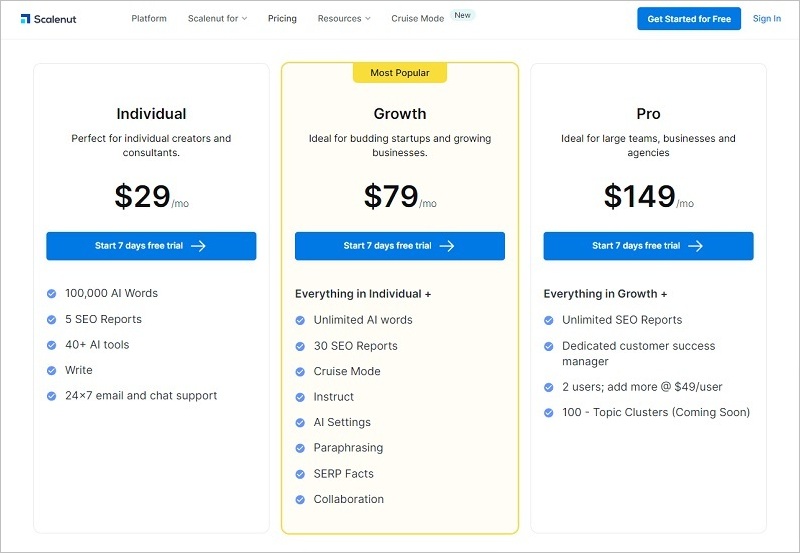Expand the Resources dropdown menu

click(x=343, y=19)
